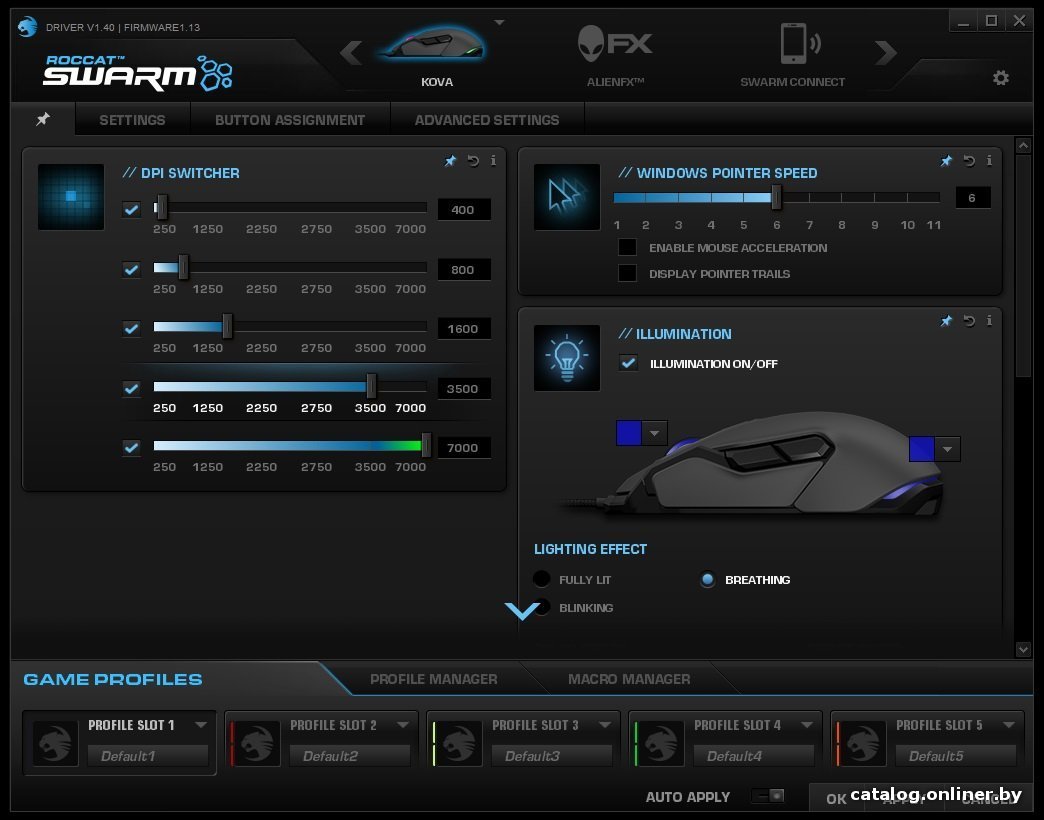Click the pointer speed value box
Screen dimensions: 1044x820
[x=972, y=198]
